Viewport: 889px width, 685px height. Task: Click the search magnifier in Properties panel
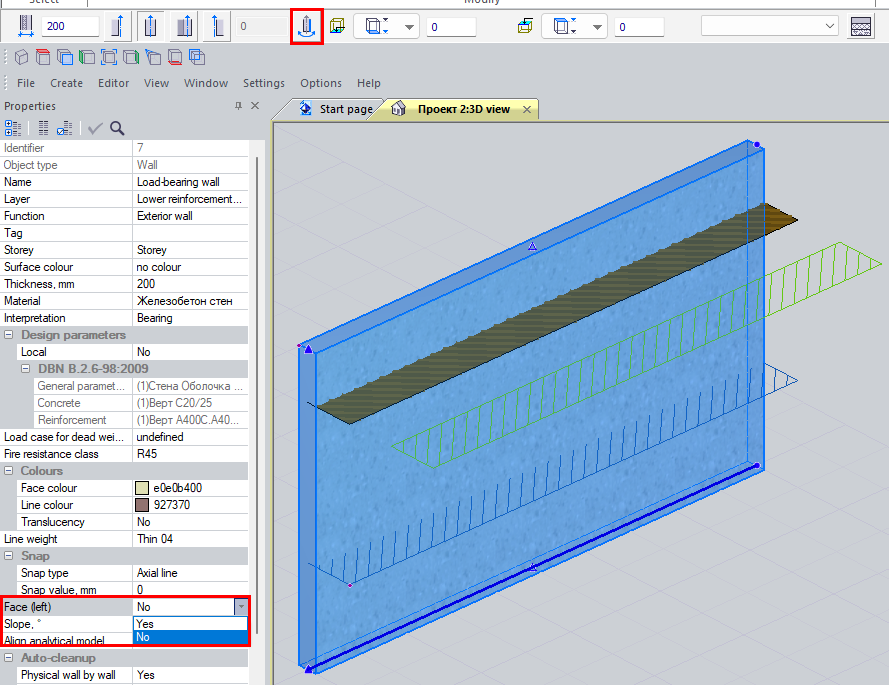coord(117,128)
